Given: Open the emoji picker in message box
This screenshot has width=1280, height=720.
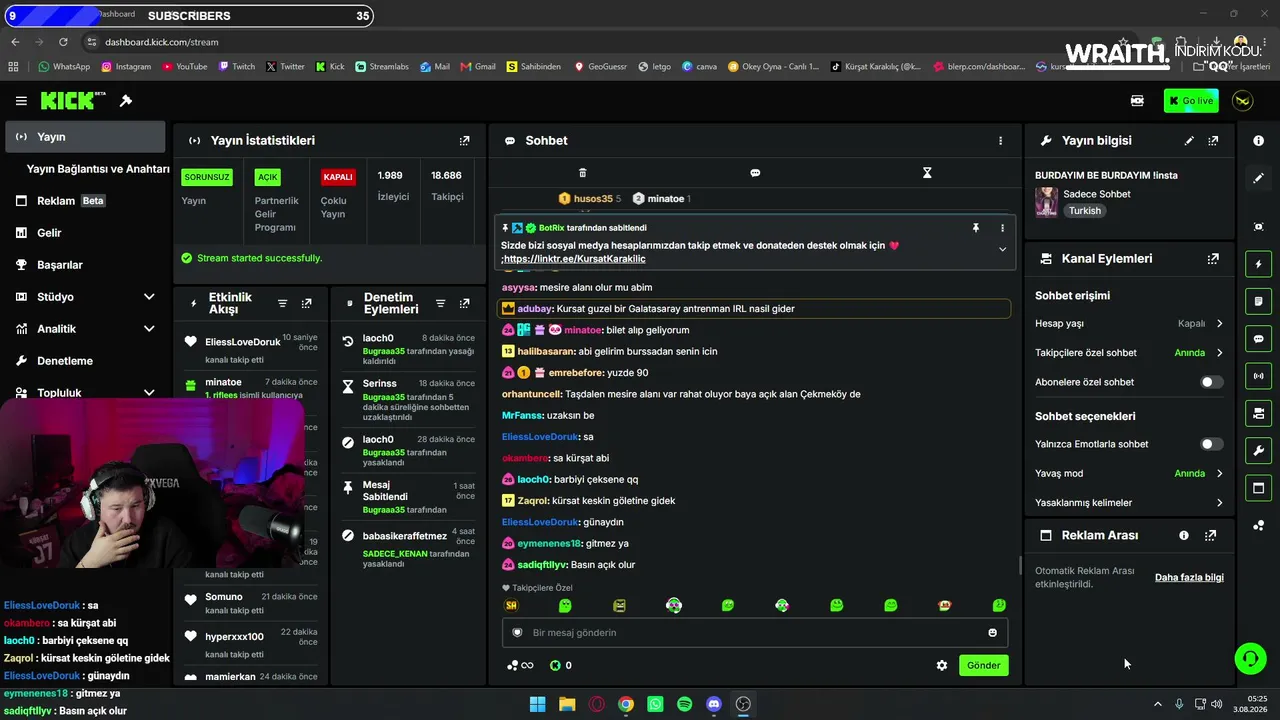Looking at the screenshot, I should [992, 633].
